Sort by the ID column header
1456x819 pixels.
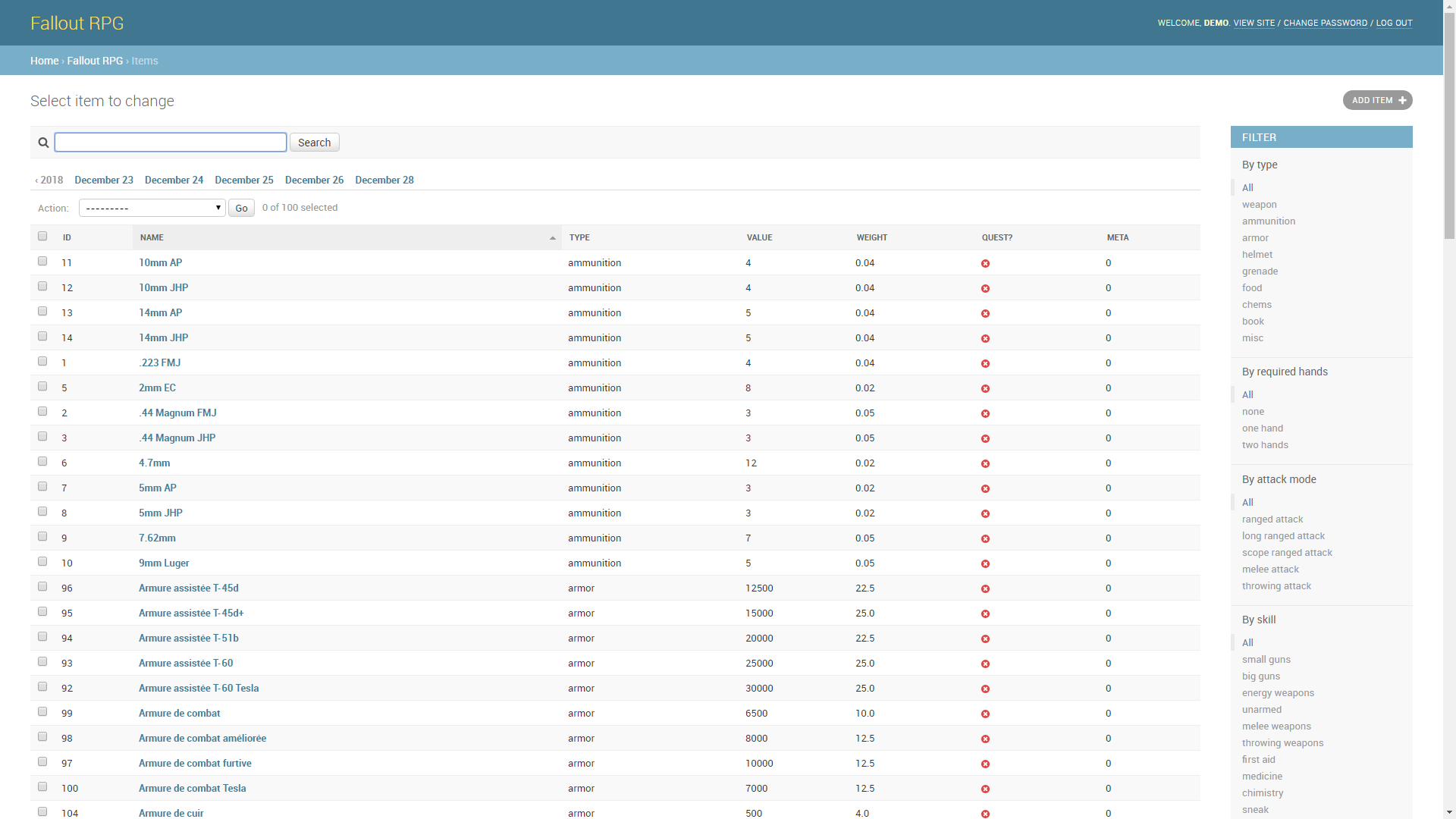(67, 238)
